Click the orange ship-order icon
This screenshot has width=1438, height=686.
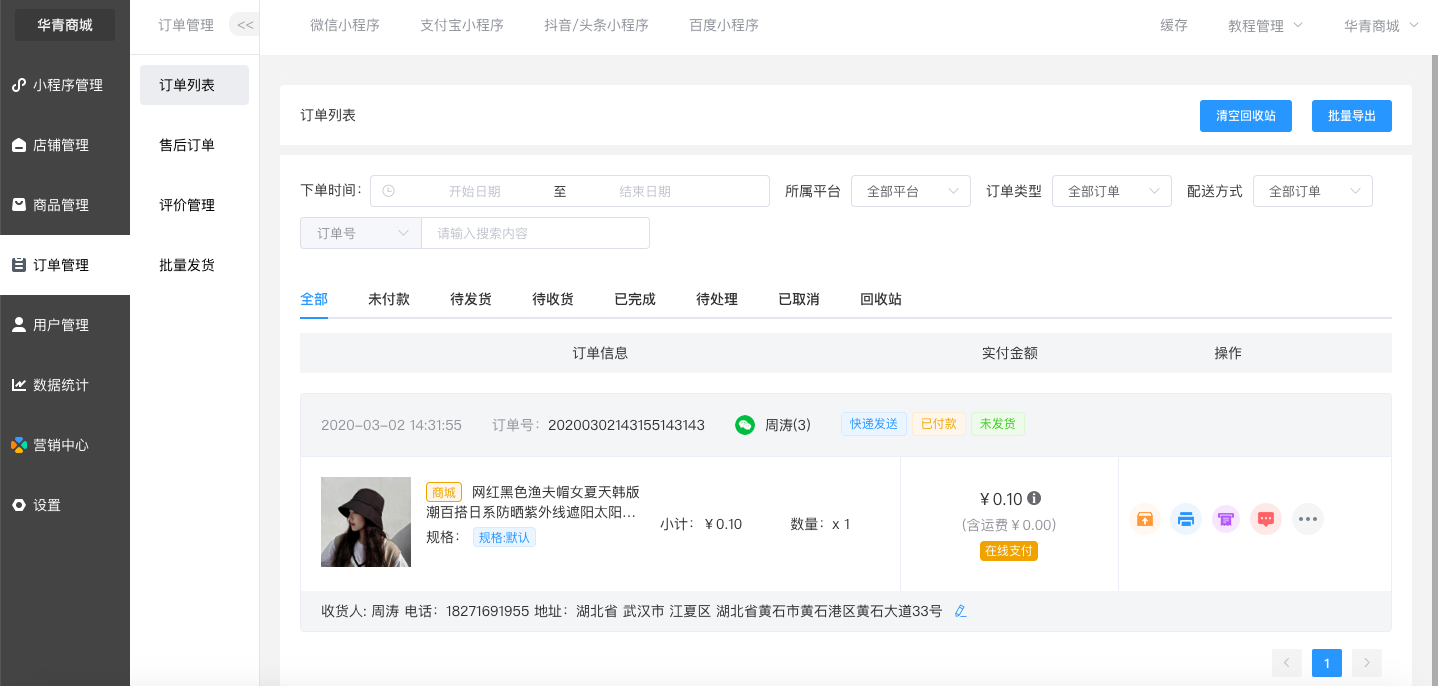point(1145,519)
